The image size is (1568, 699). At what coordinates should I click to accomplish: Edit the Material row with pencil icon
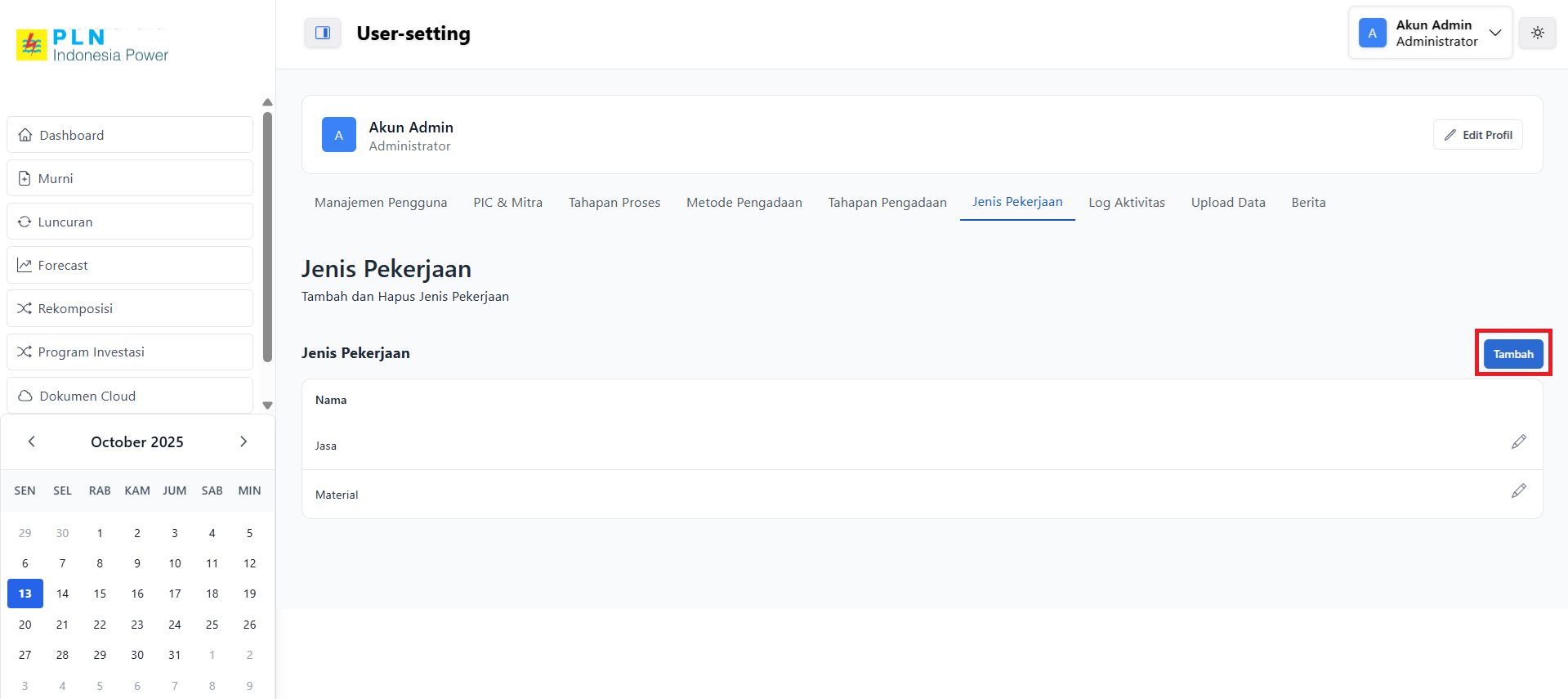coord(1518,491)
